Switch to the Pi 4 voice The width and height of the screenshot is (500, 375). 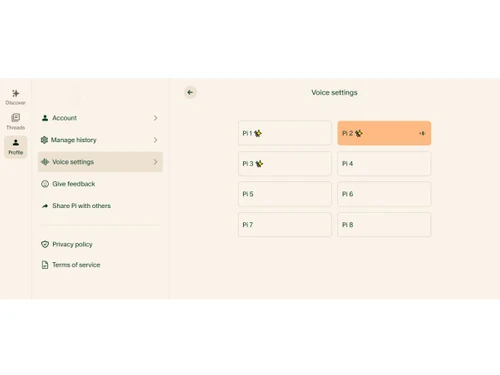pyautogui.click(x=384, y=164)
